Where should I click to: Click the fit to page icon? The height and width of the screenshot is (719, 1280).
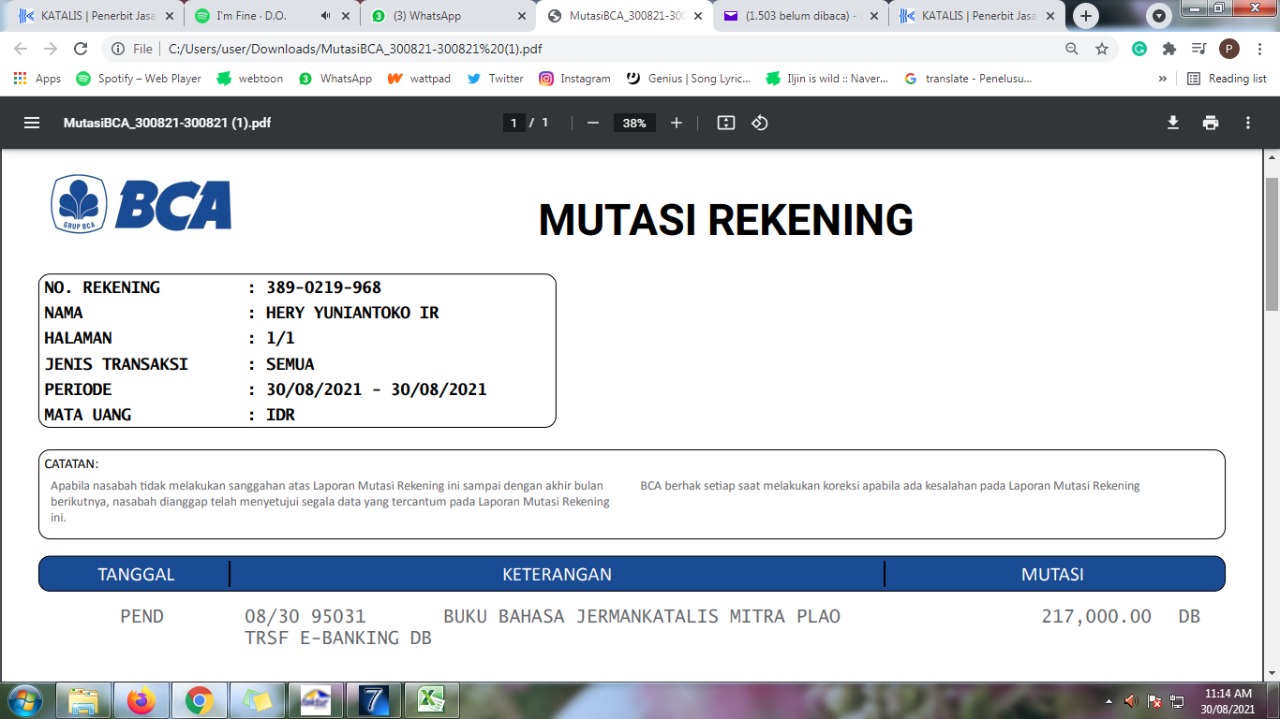[726, 123]
